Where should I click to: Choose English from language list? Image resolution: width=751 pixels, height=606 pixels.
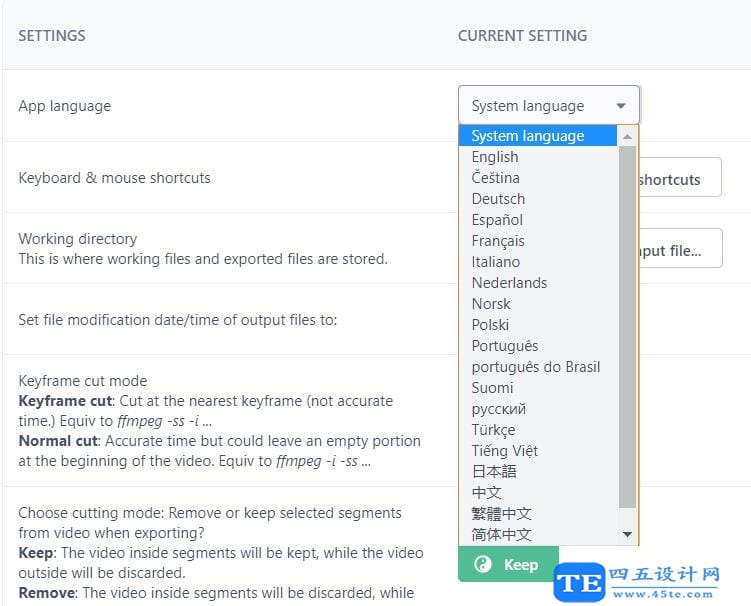495,157
